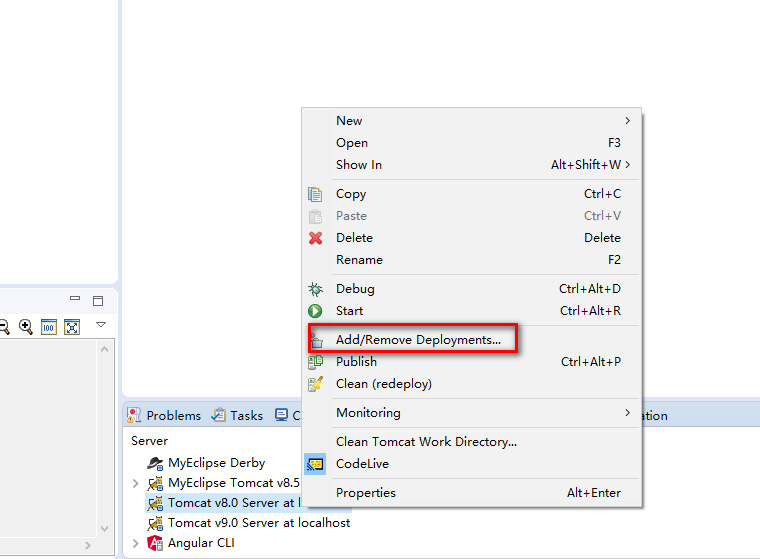Click the Publish icon
Image resolution: width=760 pixels, height=559 pixels.
point(316,362)
